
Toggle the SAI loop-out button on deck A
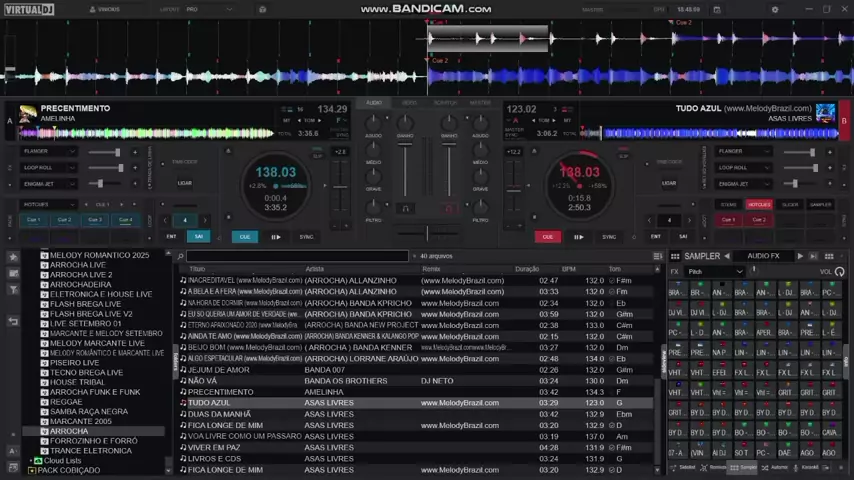(198, 237)
